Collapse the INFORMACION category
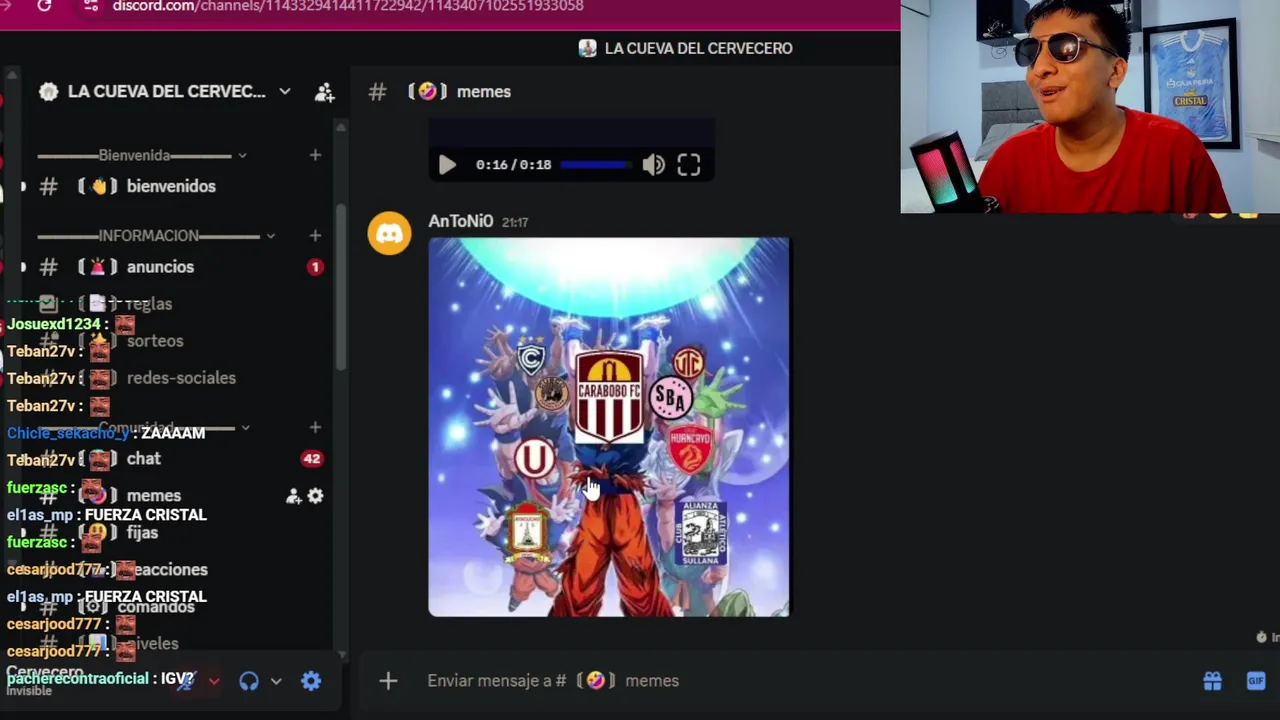The width and height of the screenshot is (1280, 720). [269, 236]
